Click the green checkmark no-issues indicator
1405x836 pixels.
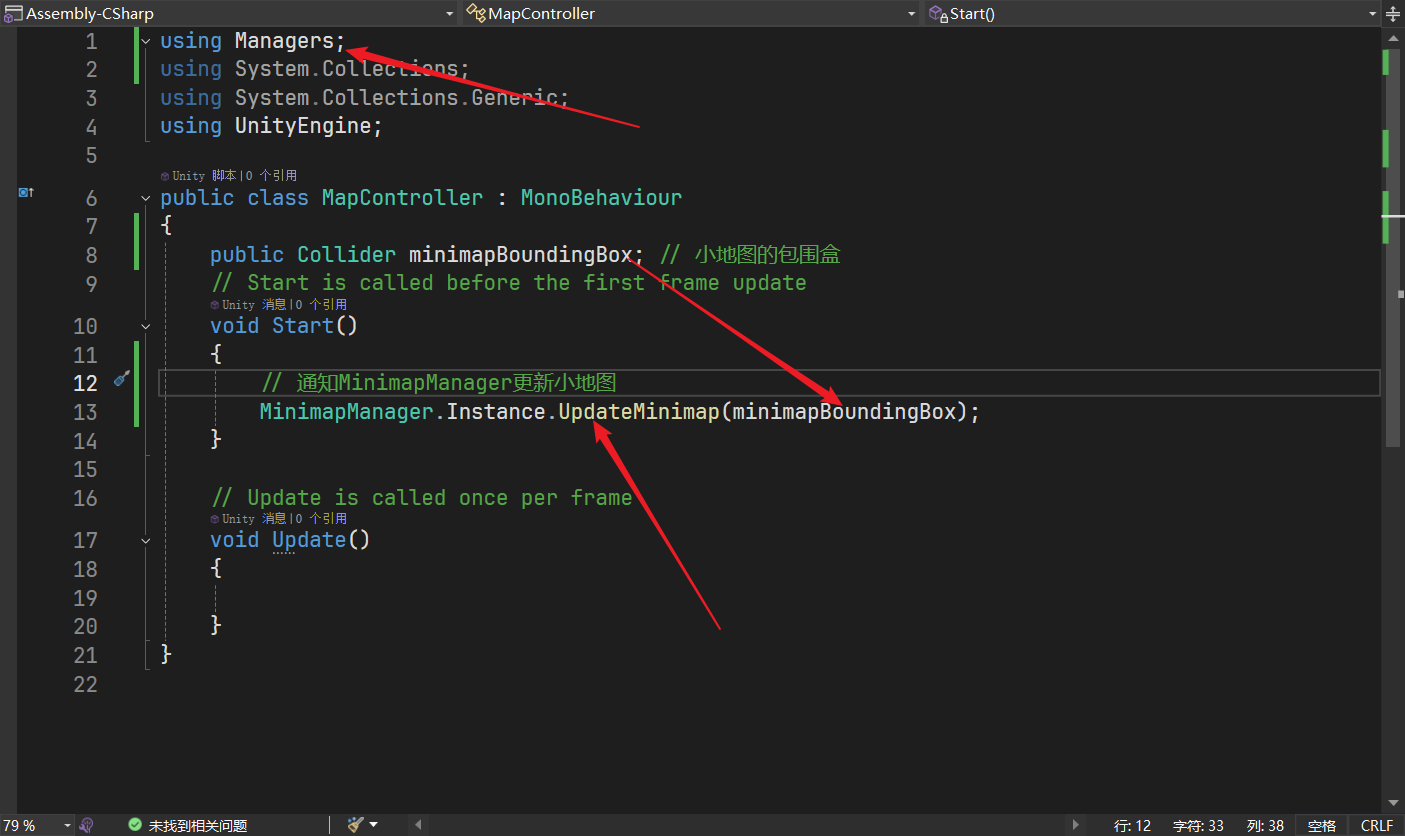coord(135,825)
